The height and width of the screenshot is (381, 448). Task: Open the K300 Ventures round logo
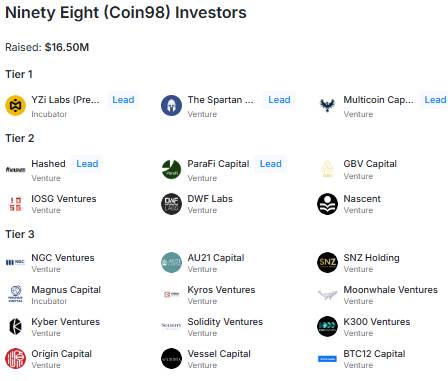point(327,327)
